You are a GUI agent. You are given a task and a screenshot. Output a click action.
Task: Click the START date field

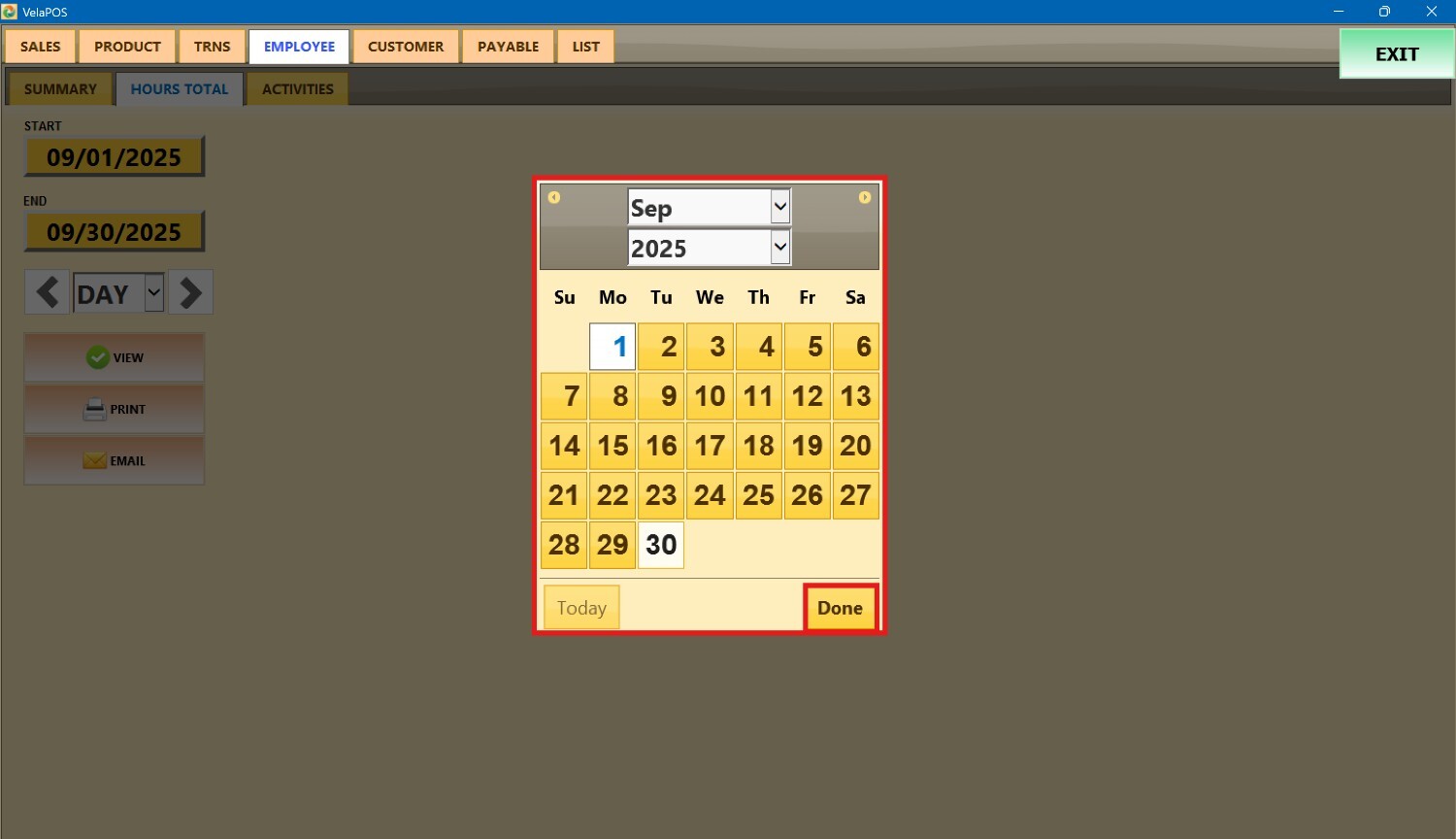[115, 157]
